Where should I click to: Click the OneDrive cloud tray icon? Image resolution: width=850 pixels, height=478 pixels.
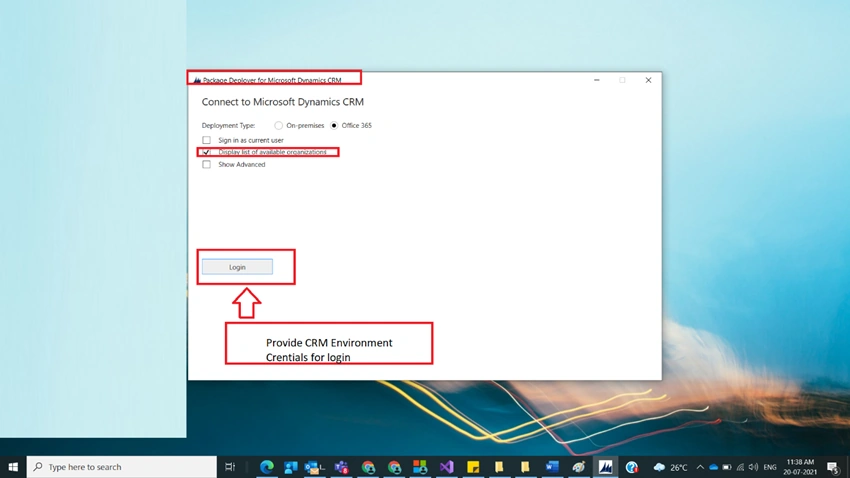[713, 467]
